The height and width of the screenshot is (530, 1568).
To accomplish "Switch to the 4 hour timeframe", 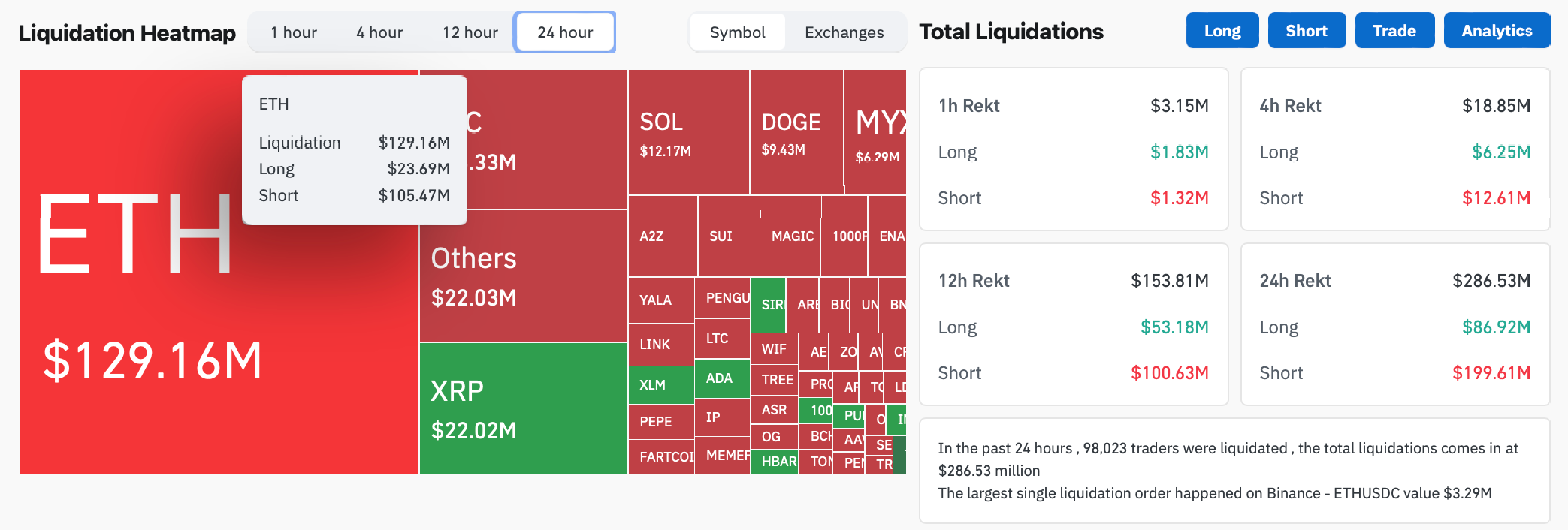I will 379,32.
